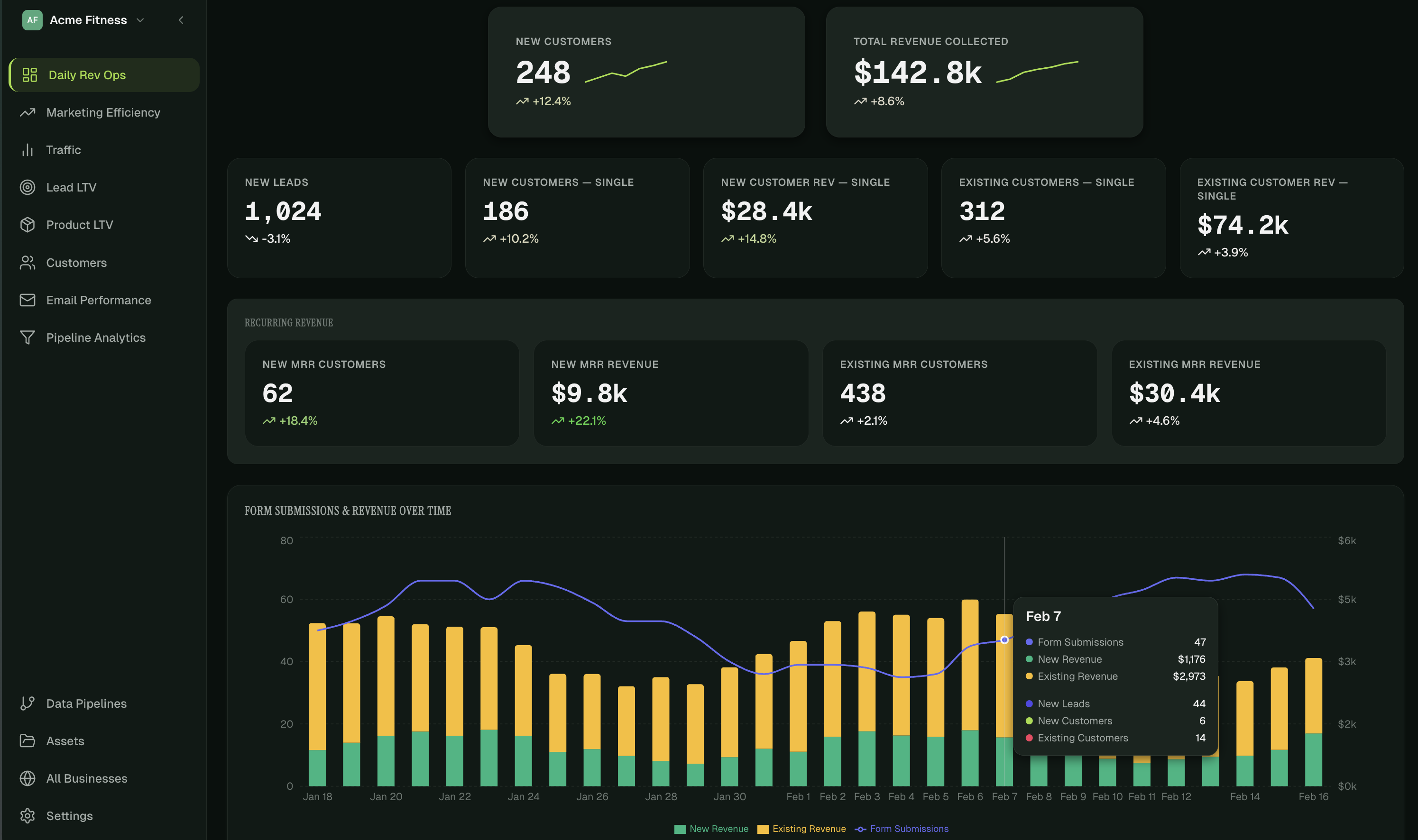Click the Assets link in sidebar
The height and width of the screenshot is (840, 1418).
coord(65,740)
